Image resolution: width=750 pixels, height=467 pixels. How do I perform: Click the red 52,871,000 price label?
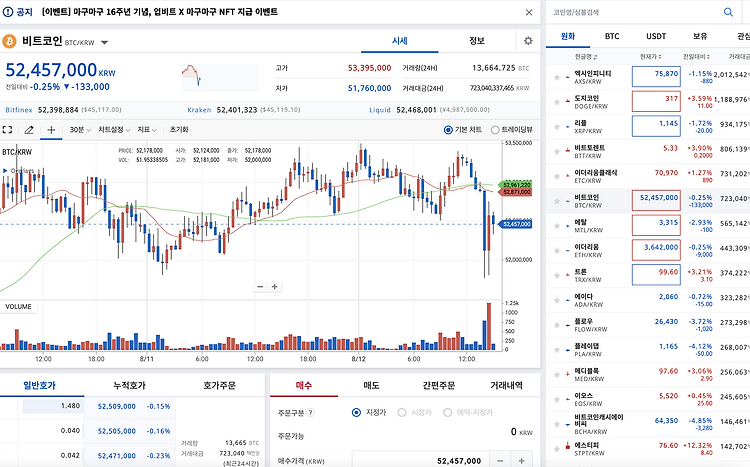(515, 192)
